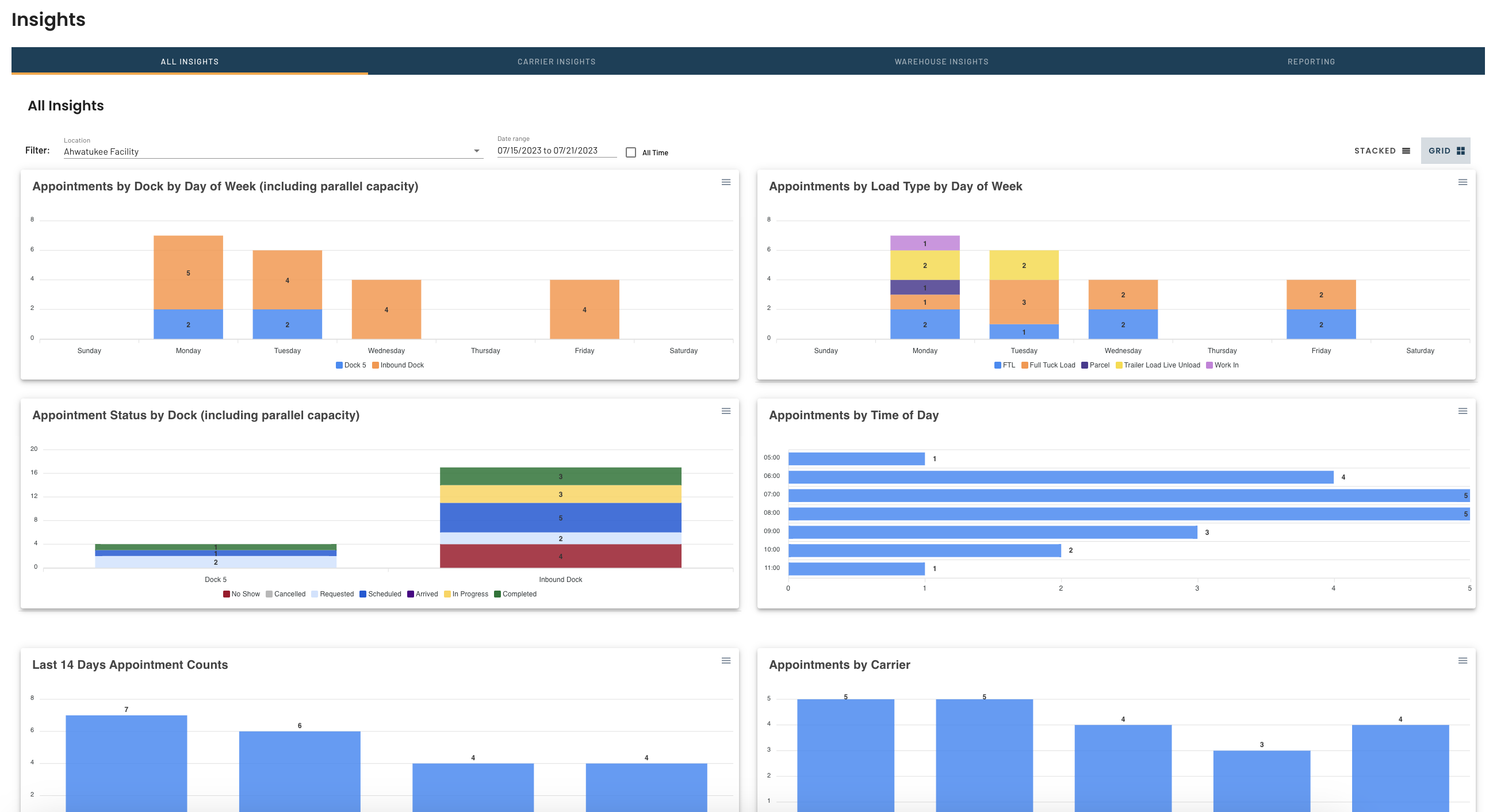Toggle Full Tuck Load legend series
The width and height of the screenshot is (1493, 812).
tap(1048, 365)
